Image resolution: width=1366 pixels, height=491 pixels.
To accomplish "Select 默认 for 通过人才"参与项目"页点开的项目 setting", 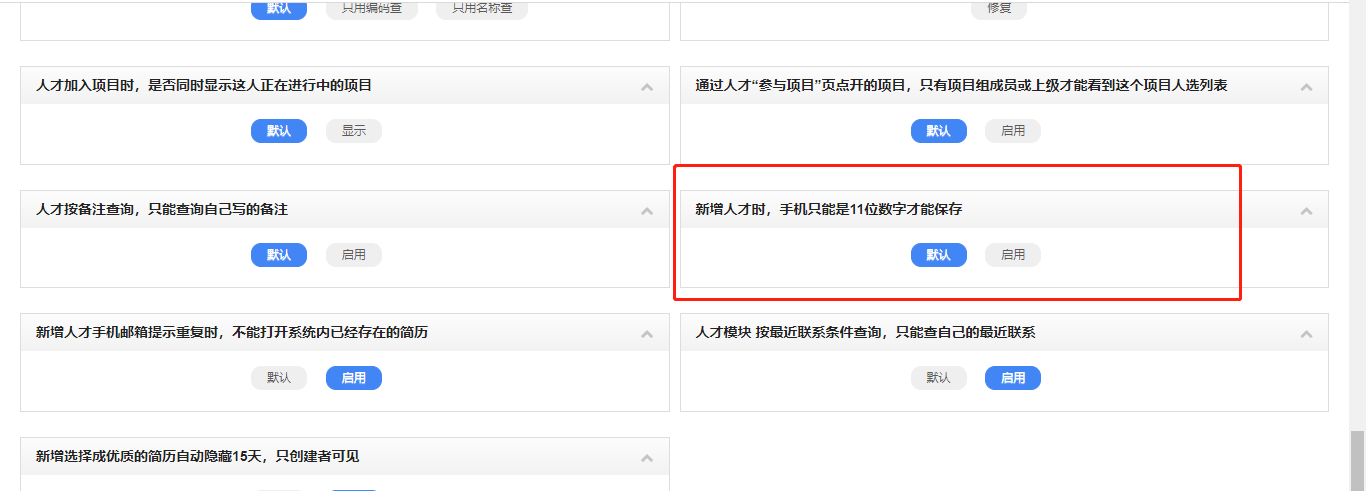I will click(x=939, y=131).
